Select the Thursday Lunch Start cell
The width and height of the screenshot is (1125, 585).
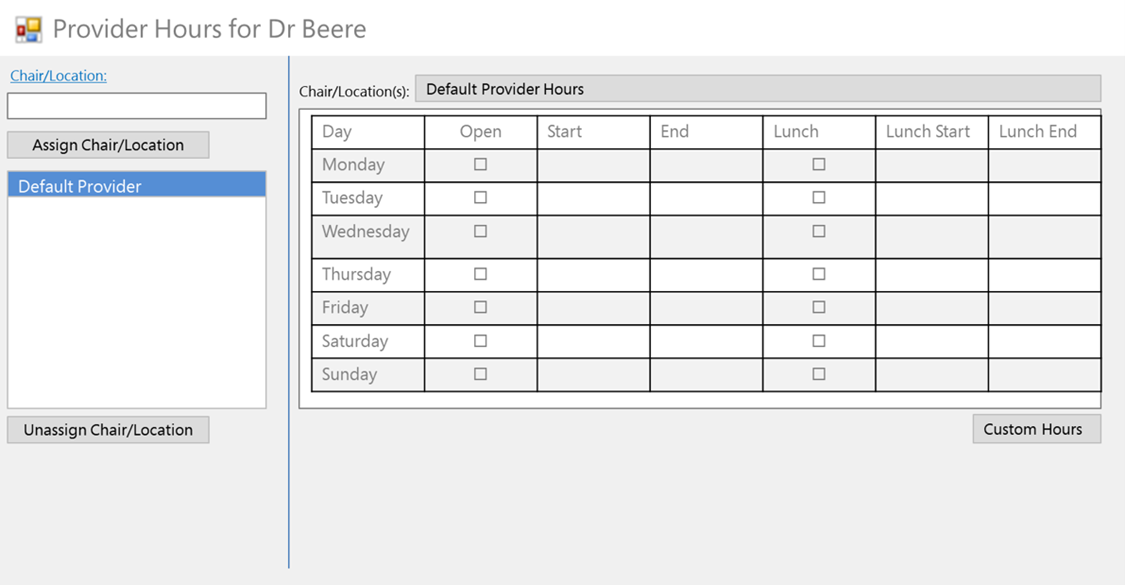[x=931, y=274]
